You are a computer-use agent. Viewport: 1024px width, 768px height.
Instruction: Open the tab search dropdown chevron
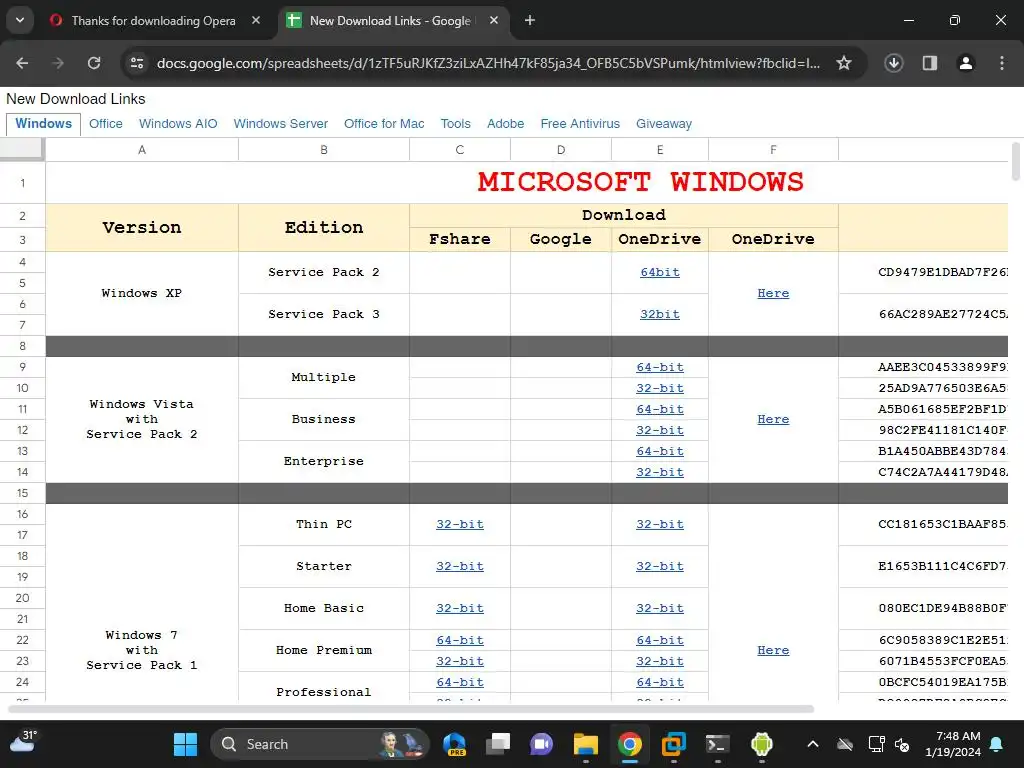point(20,20)
